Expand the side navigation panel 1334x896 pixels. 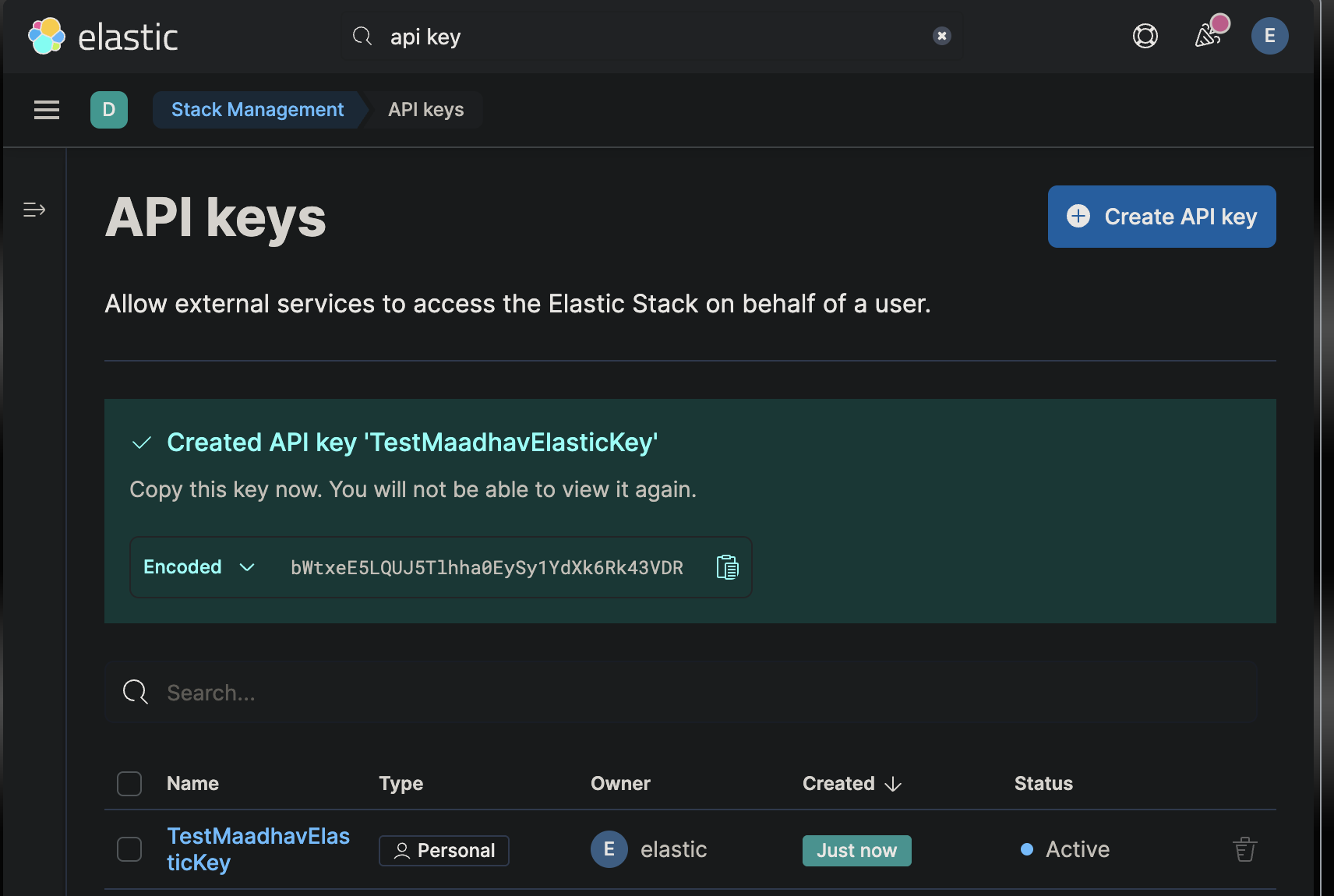click(x=34, y=210)
